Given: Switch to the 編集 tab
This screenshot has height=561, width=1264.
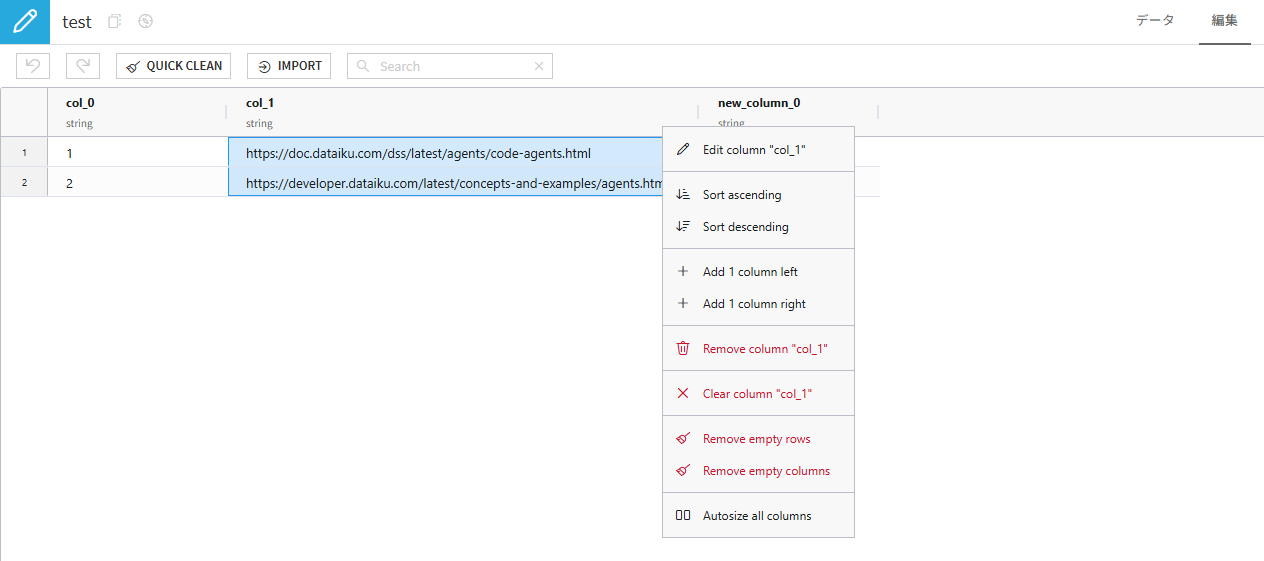Looking at the screenshot, I should click(x=1224, y=21).
